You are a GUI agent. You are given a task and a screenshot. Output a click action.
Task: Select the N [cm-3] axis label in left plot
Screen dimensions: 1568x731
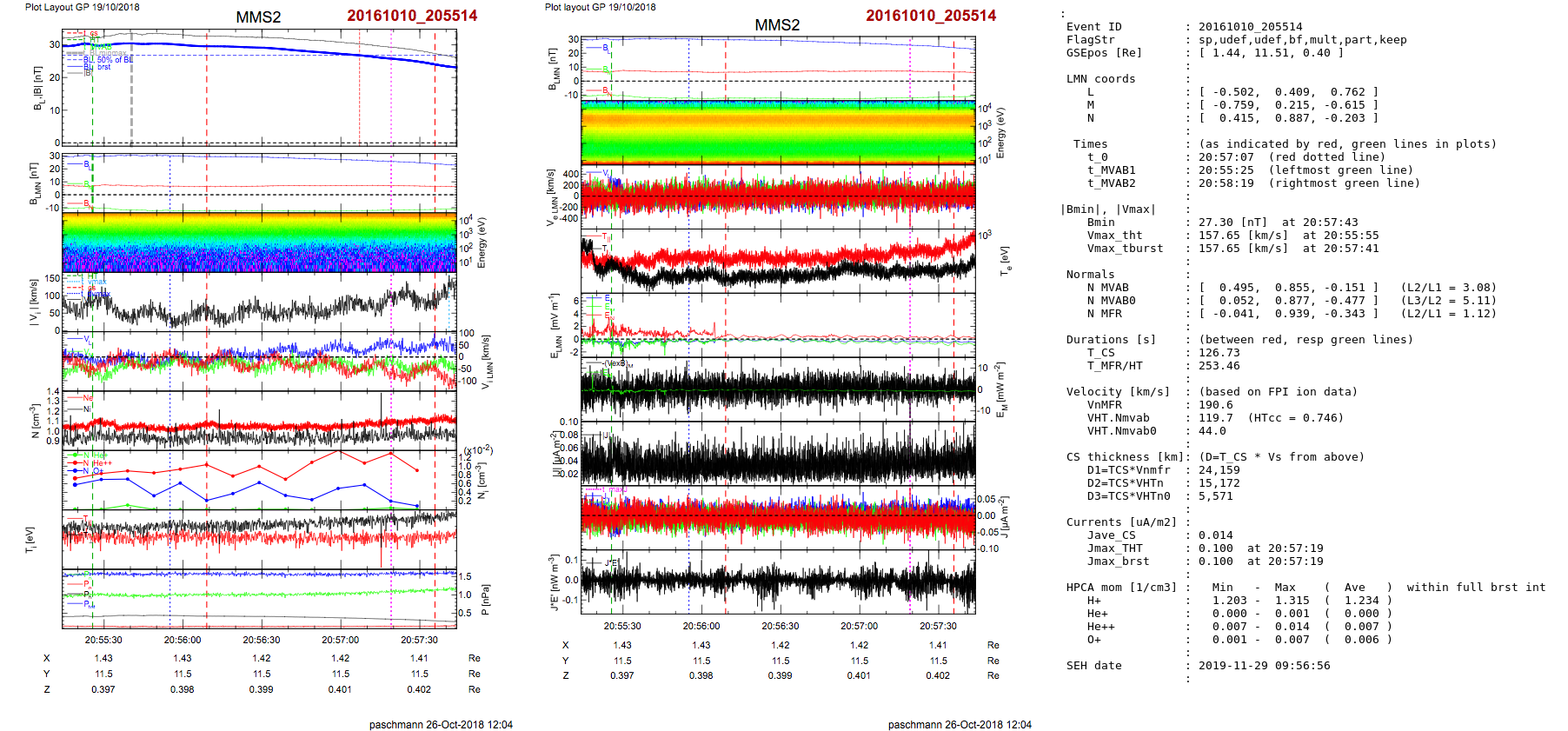tap(36, 420)
